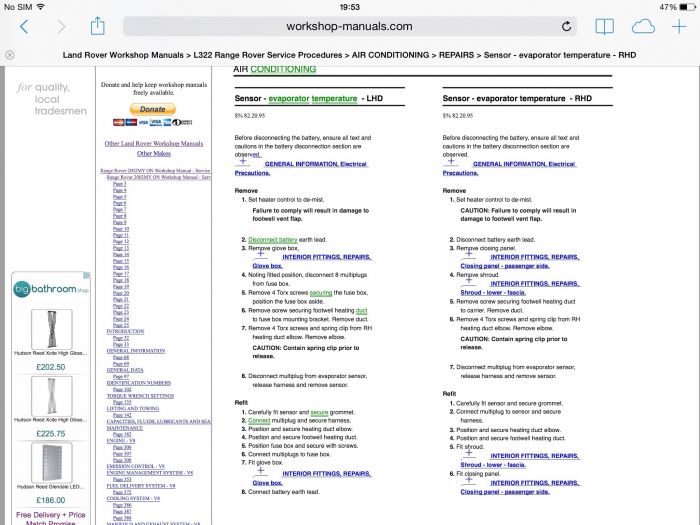Viewport: 700px width, 525px height.
Task: Open the Share sheet icon
Action: (97, 26)
